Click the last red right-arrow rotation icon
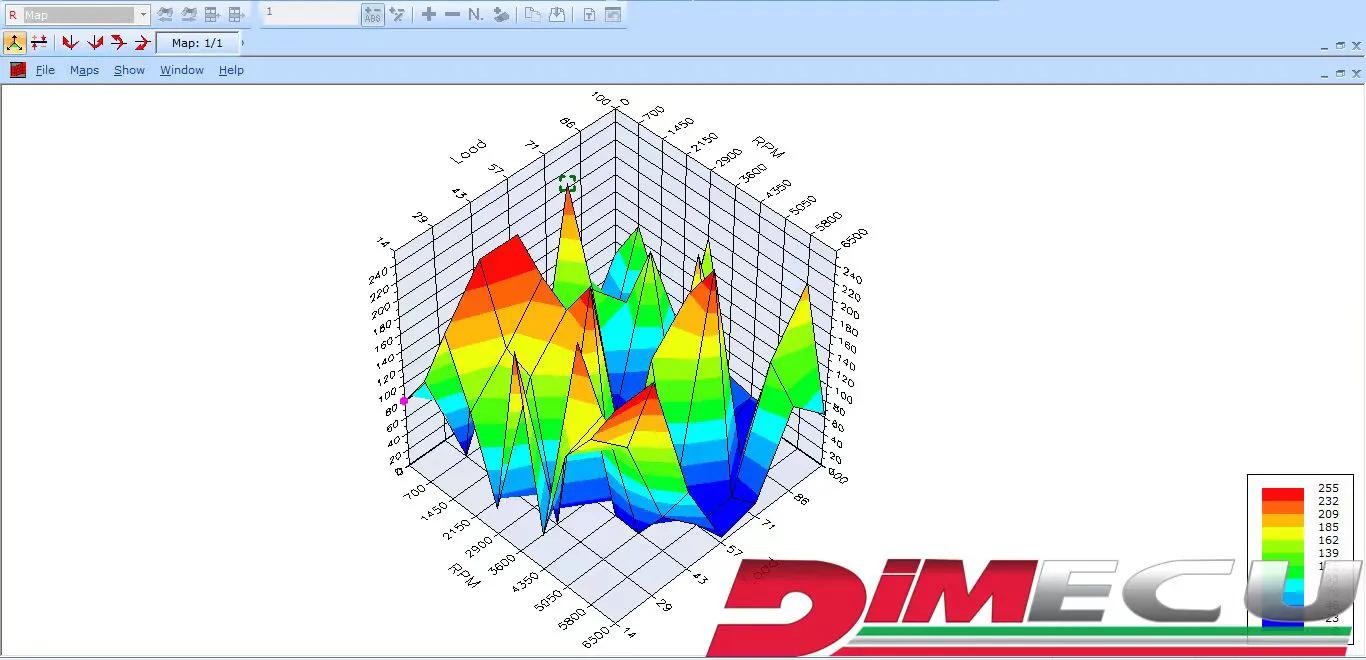 pyautogui.click(x=142, y=42)
